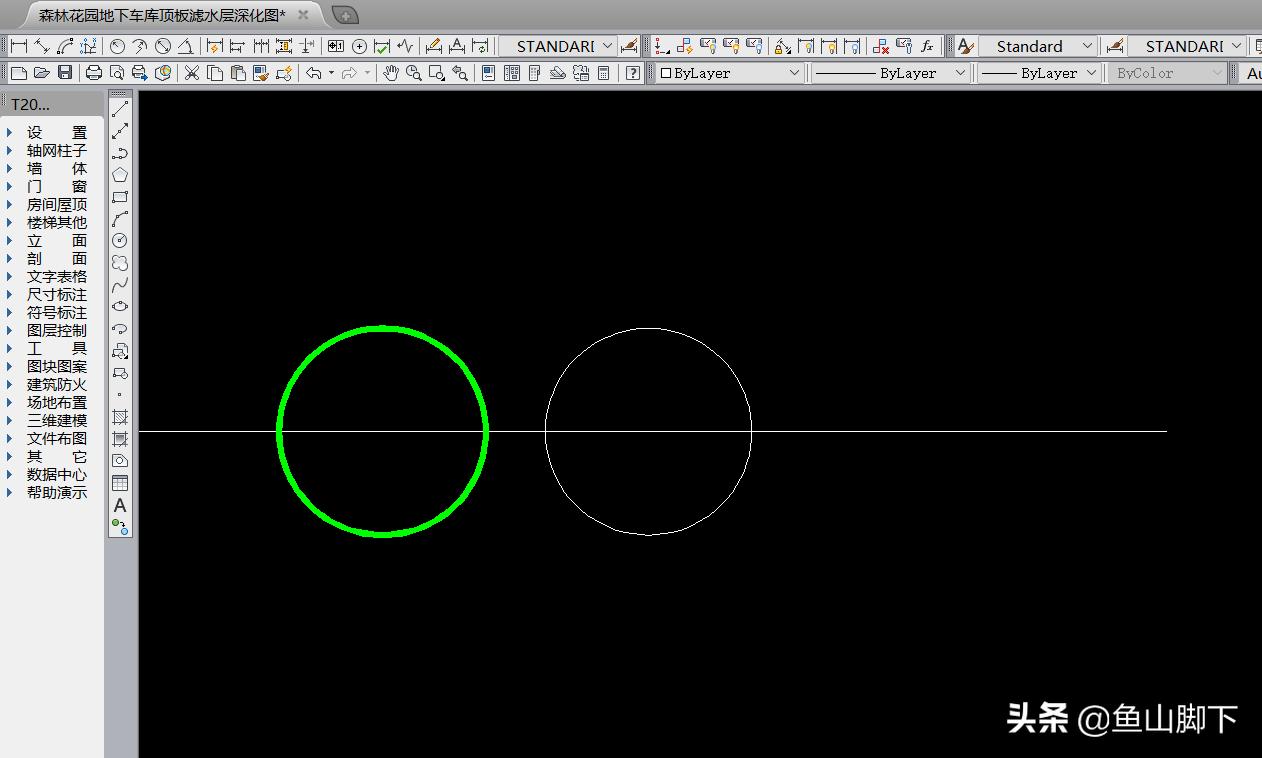Screen dimensions: 1262x758
Task: Open the ByColor plot style dropdown
Action: click(x=1167, y=73)
